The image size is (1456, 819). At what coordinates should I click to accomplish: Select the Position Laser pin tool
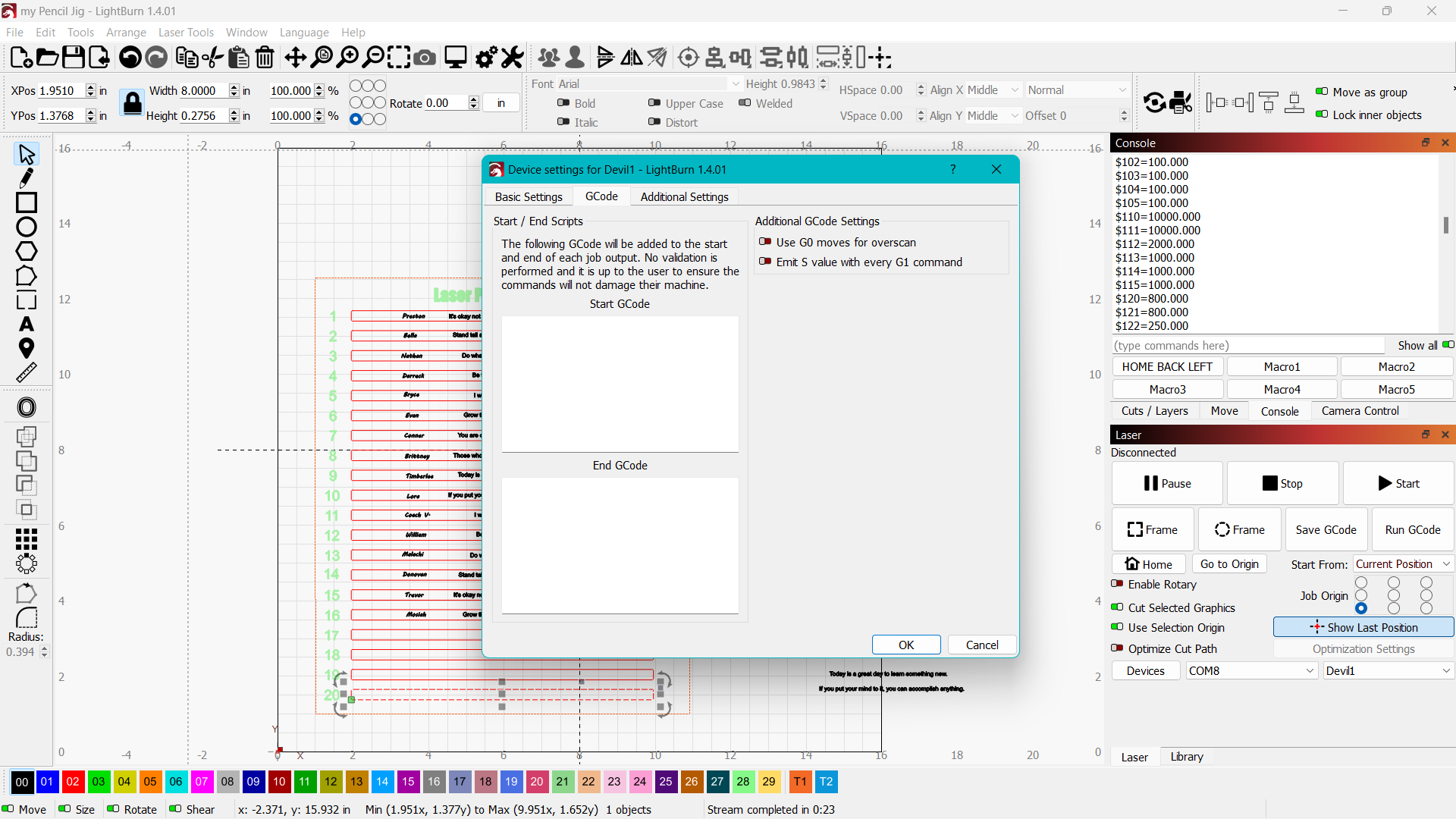tap(27, 348)
